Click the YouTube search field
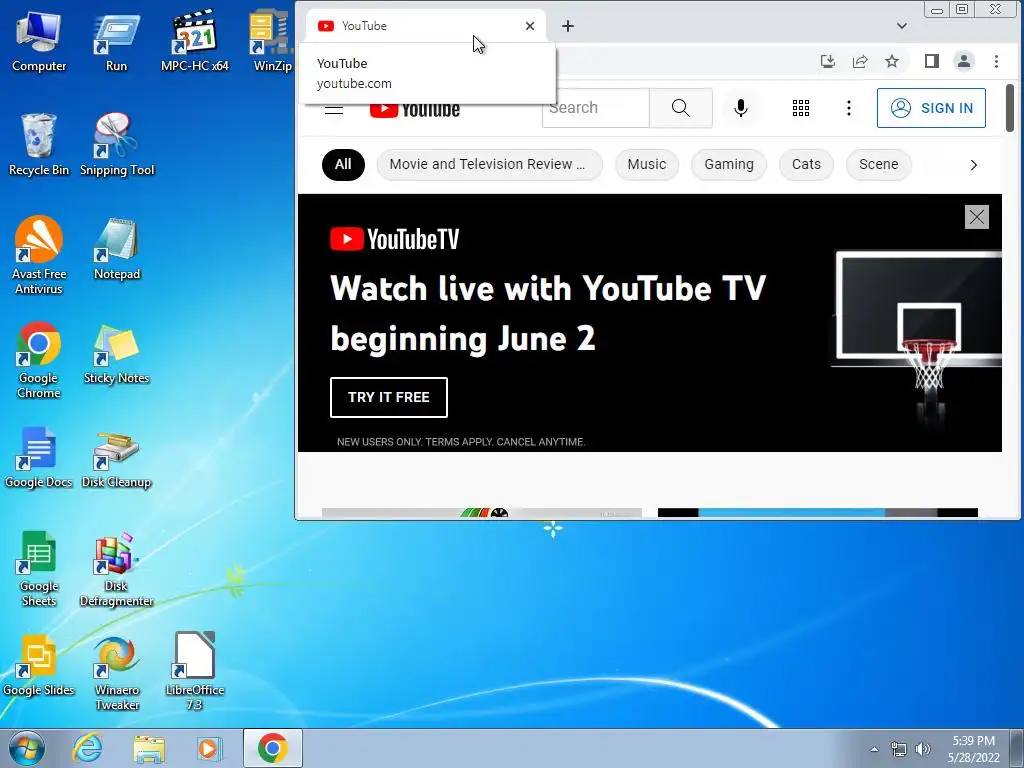The image size is (1024, 768). pyautogui.click(x=596, y=108)
